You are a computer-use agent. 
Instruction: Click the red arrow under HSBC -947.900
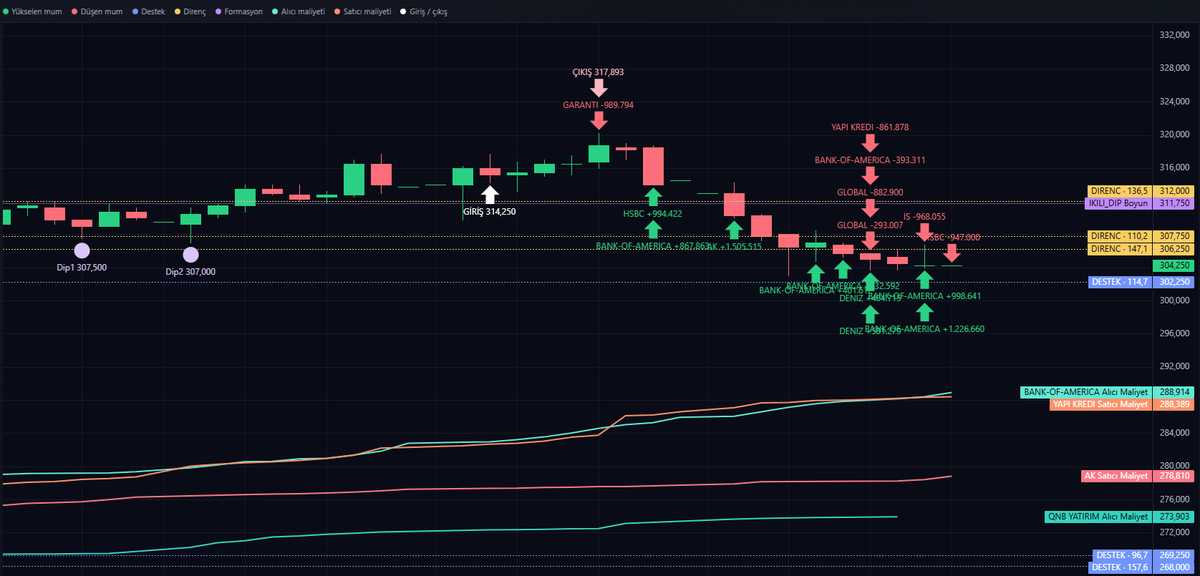coord(951,253)
